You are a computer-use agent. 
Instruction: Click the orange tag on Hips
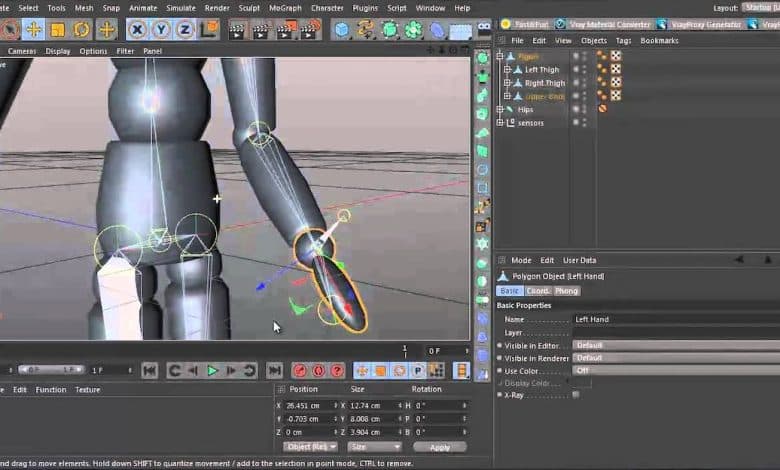tap(602, 108)
